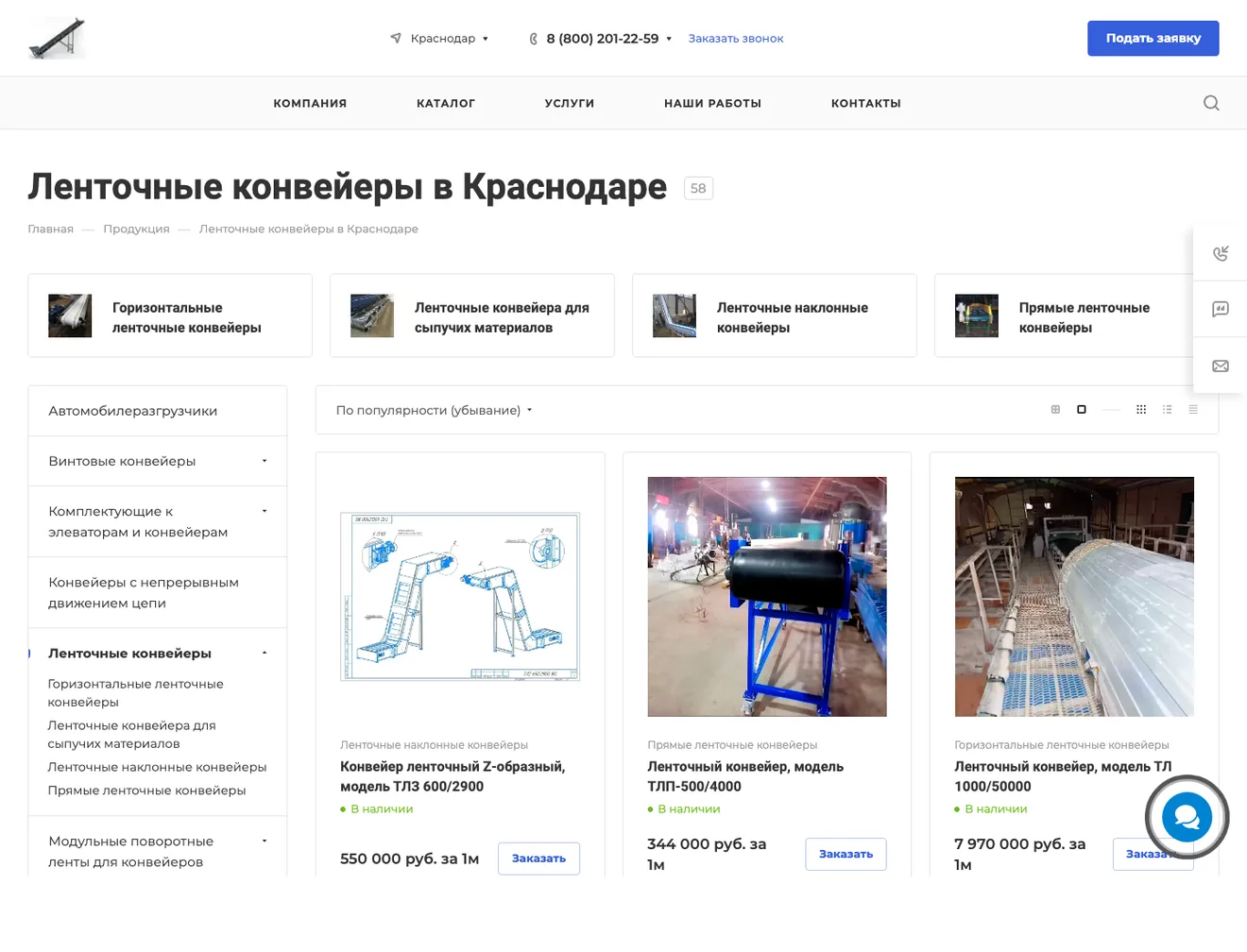The width and height of the screenshot is (1247, 952).
Task: Open Ленточные наклонные конвейеры category card
Action: (775, 315)
